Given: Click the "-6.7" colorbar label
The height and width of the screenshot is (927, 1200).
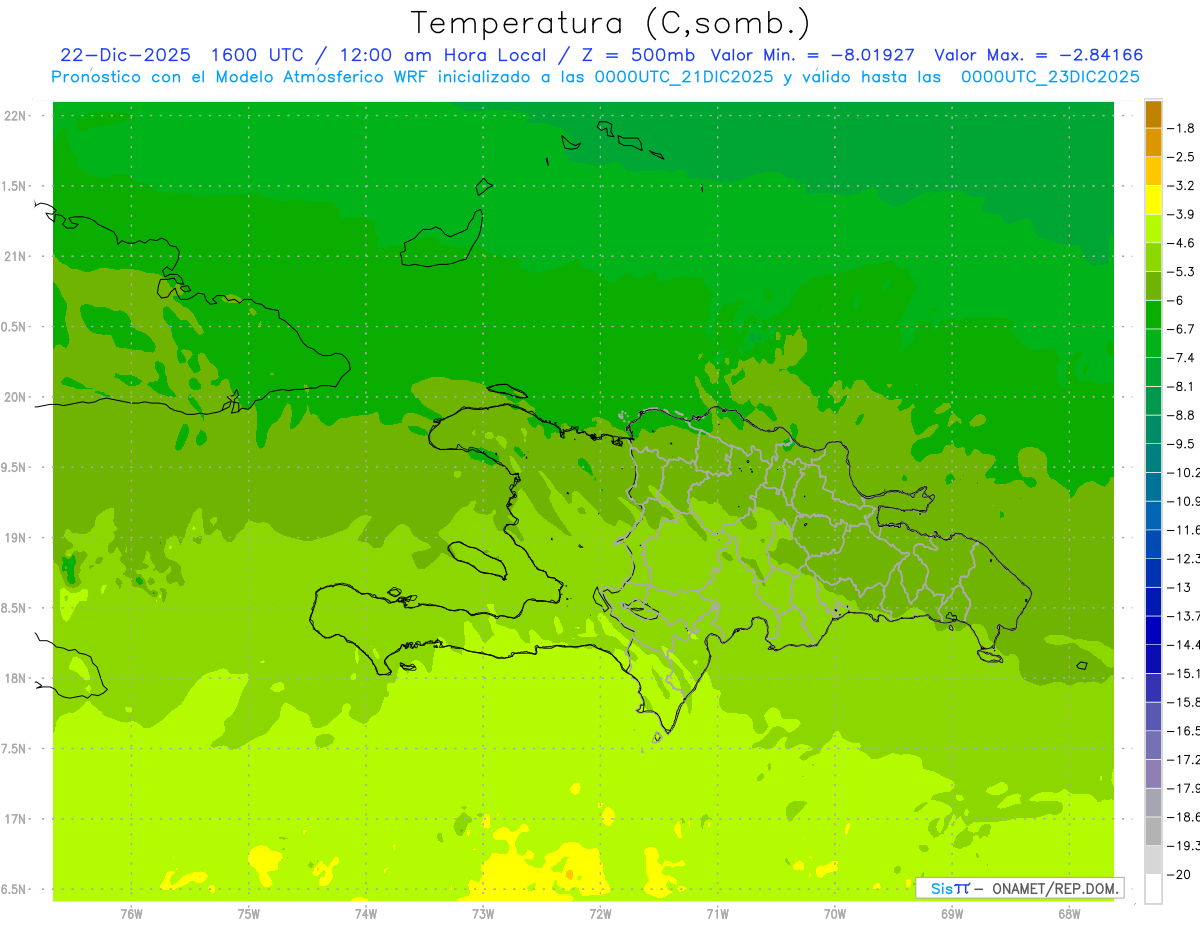Looking at the screenshot, I should tap(1182, 329).
